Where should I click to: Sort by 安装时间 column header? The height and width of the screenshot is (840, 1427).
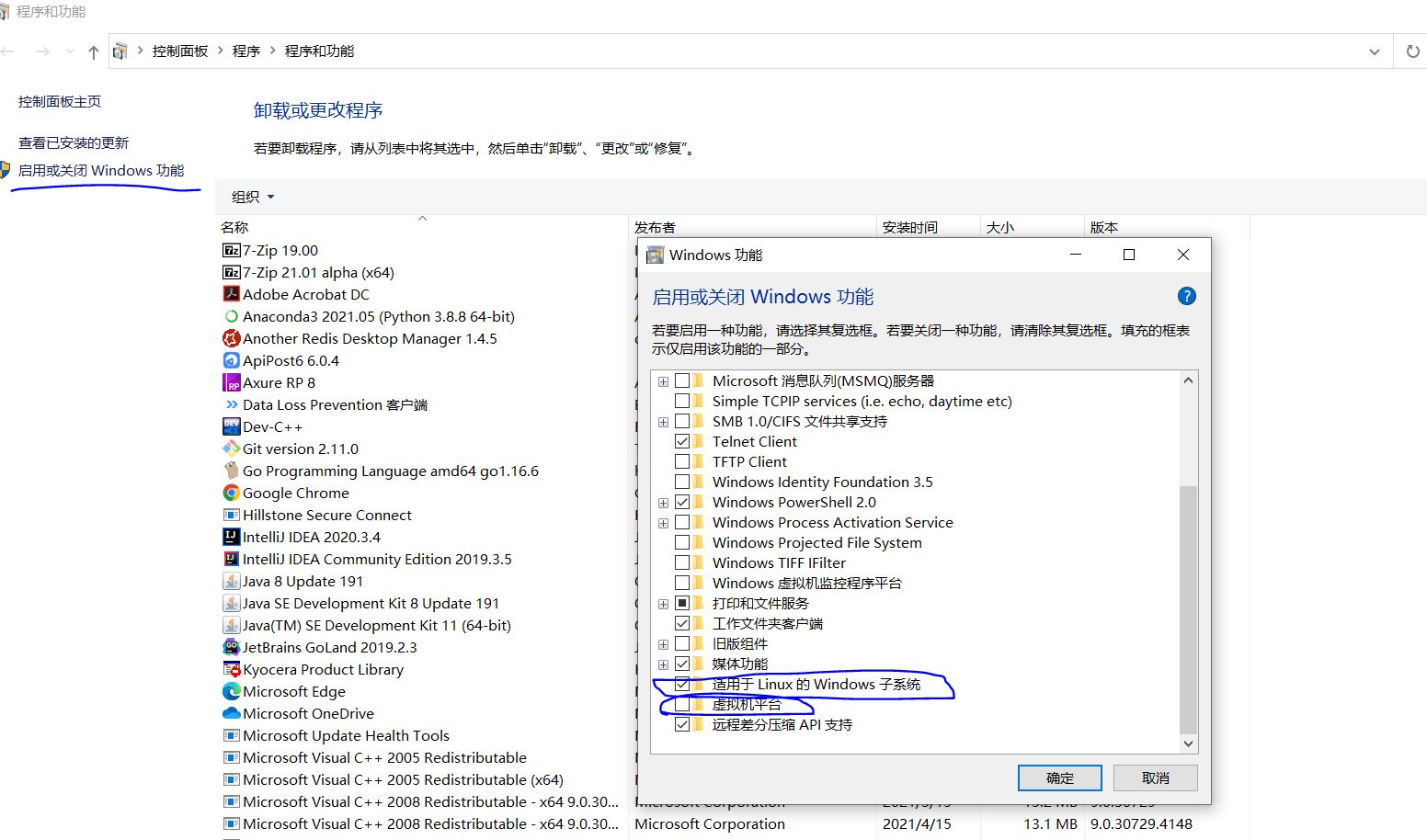pyautogui.click(x=929, y=227)
